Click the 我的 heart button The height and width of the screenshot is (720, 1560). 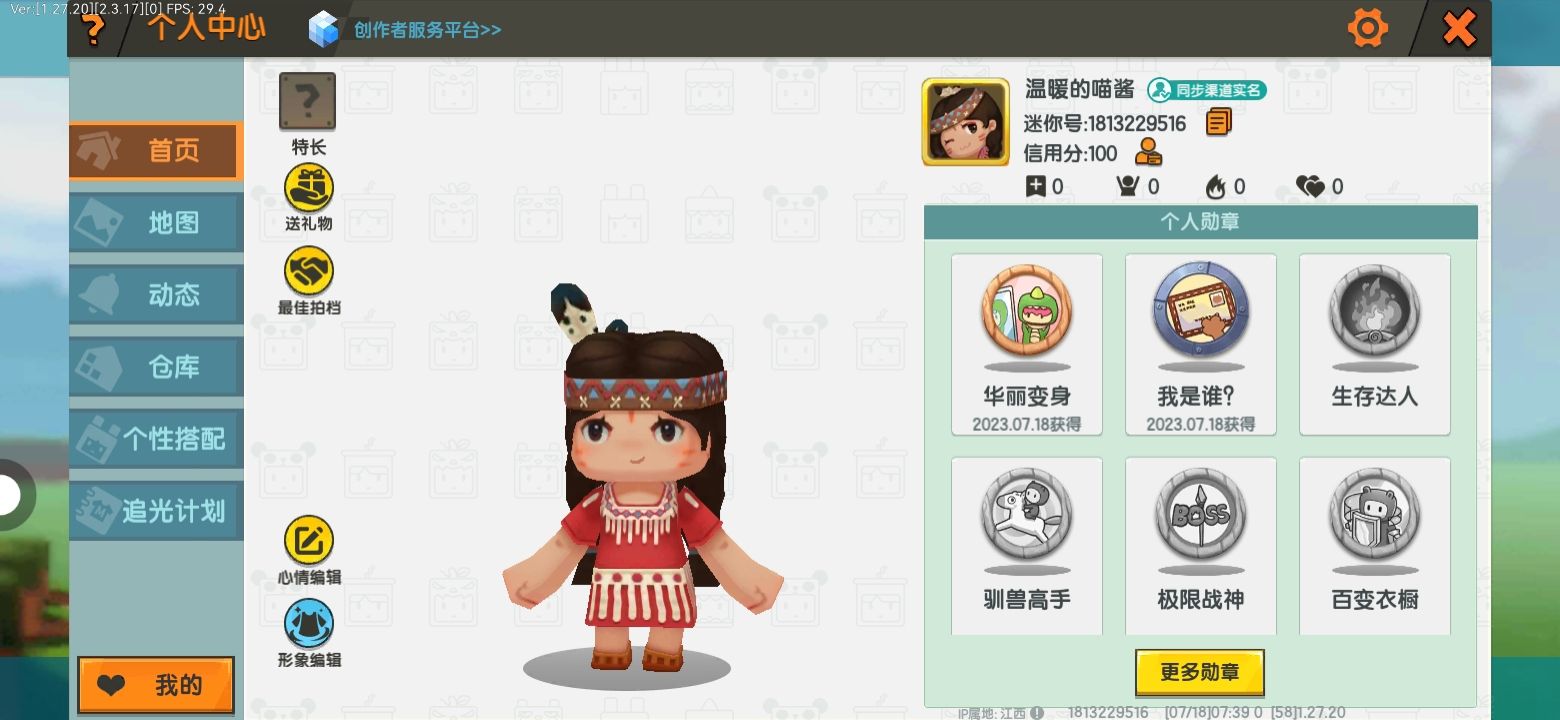pos(156,685)
